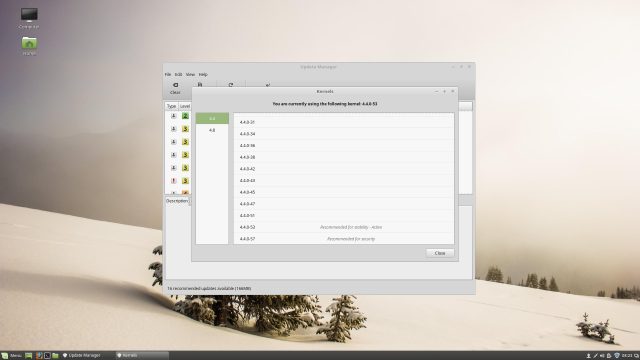
Task: Open the View menu
Action: pyautogui.click(x=190, y=74)
